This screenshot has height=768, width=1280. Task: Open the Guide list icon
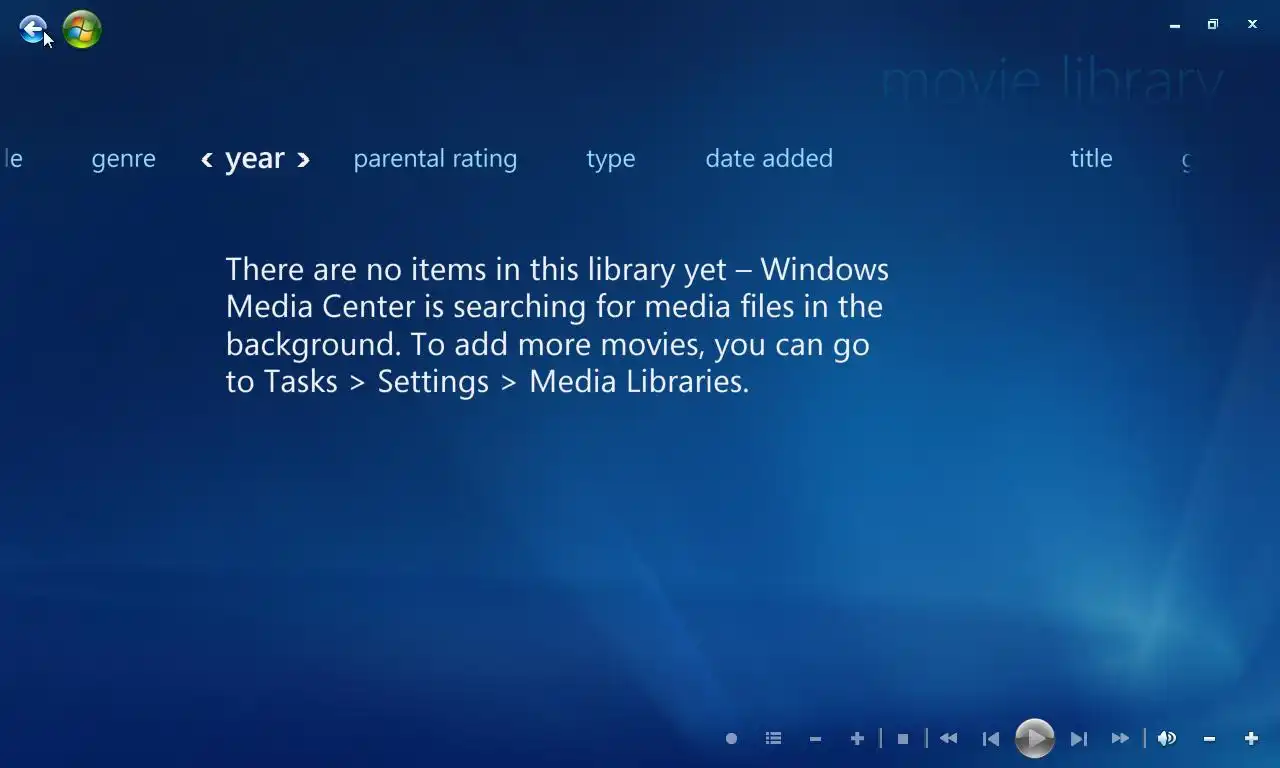click(x=773, y=739)
